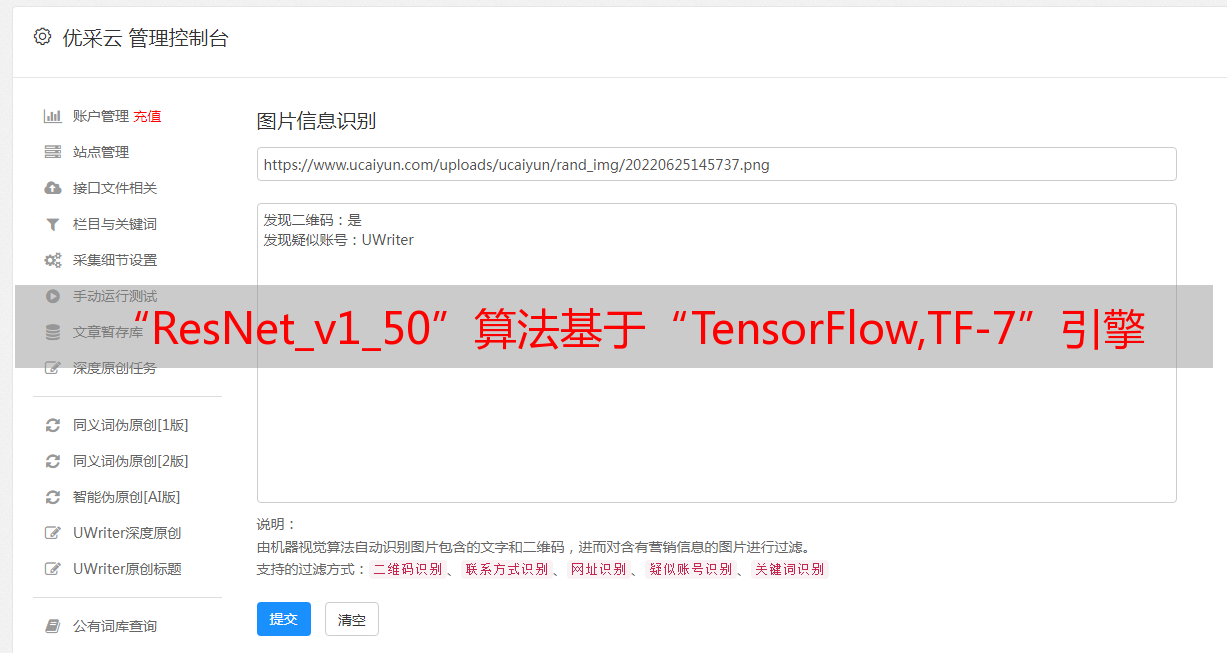1227x653 pixels.
Task: Click the book icon beside 公有词库查询
Action: 53,626
